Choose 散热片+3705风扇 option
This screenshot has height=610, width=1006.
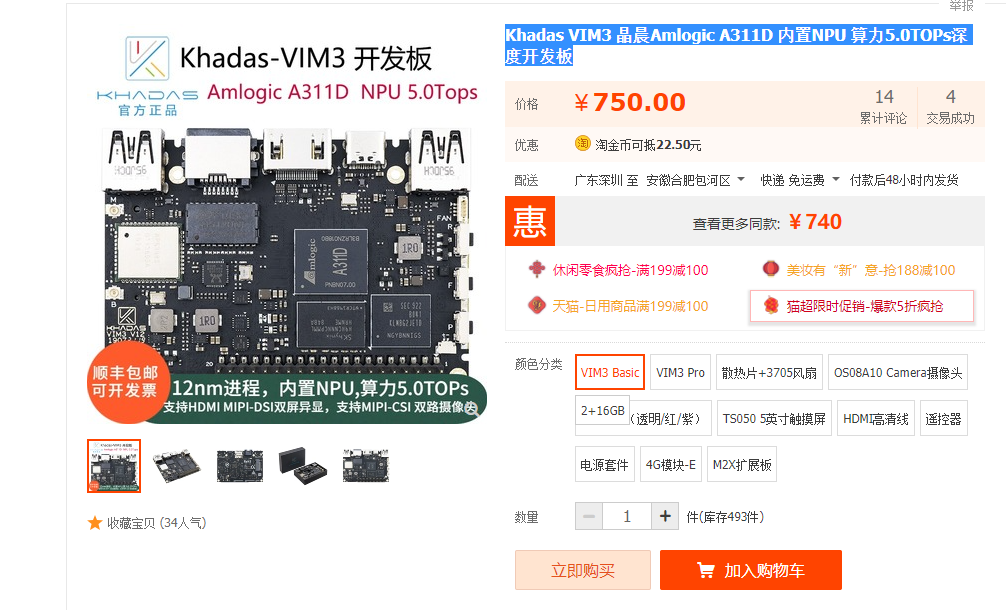769,372
